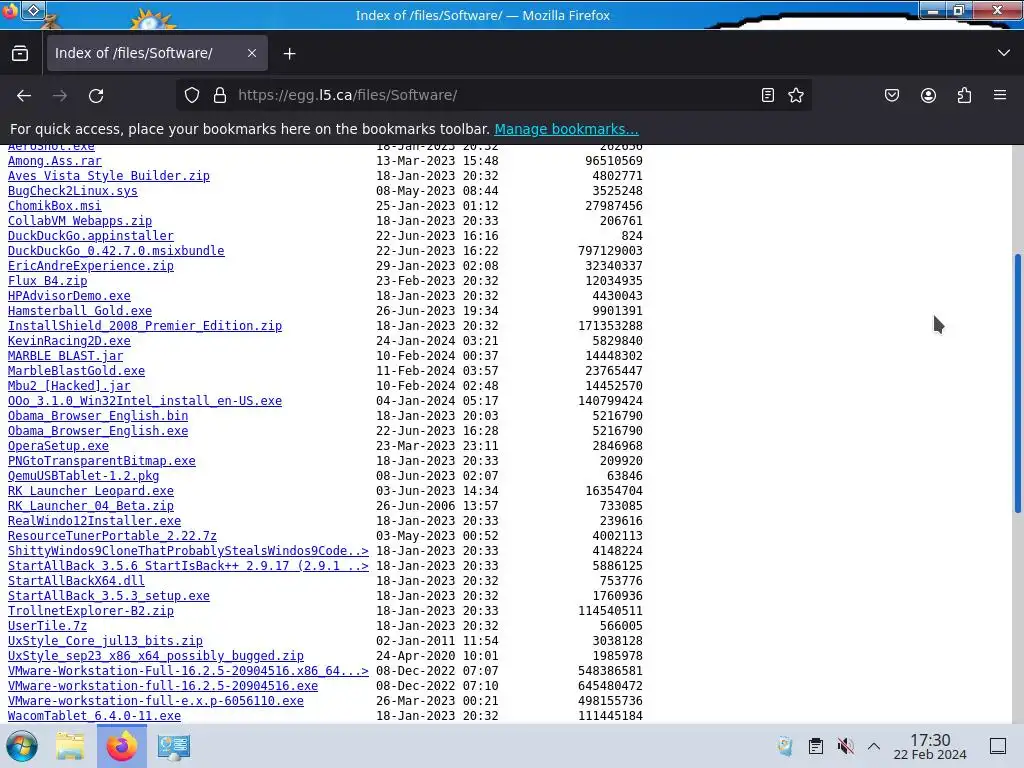Download Among.Ass.rar

pos(55,161)
